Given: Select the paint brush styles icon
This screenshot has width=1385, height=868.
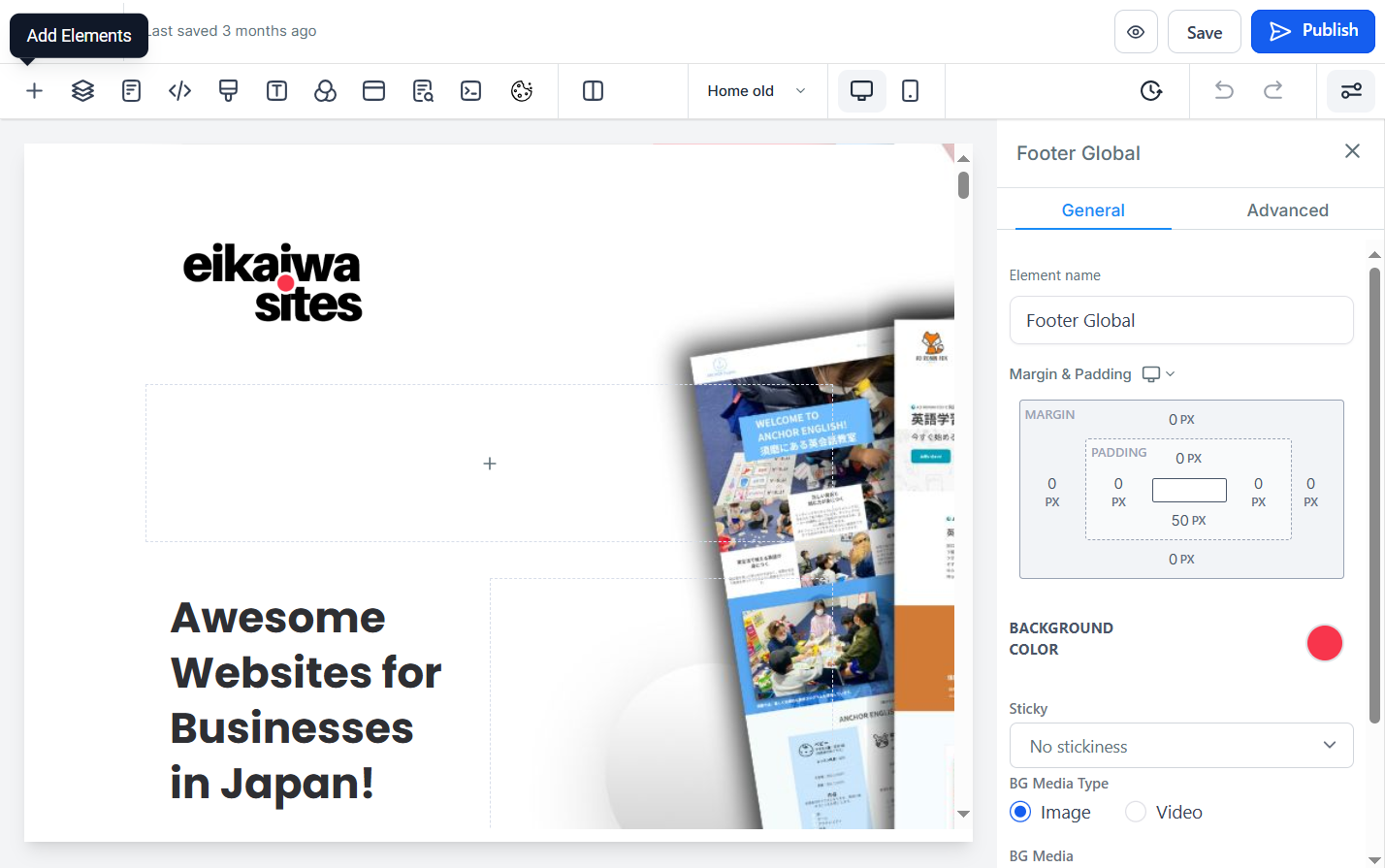Looking at the screenshot, I should [x=228, y=91].
